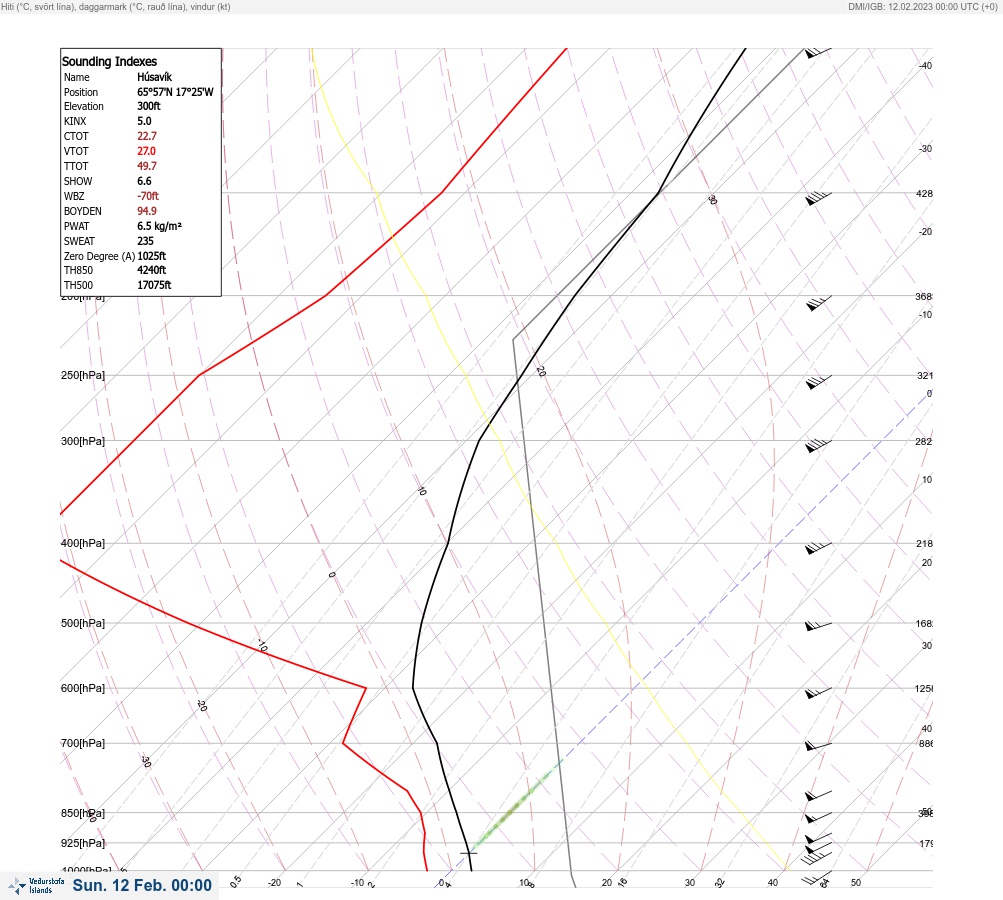Click the '250[hPa]' pressure label
The height and width of the screenshot is (900, 1003).
coord(83,375)
